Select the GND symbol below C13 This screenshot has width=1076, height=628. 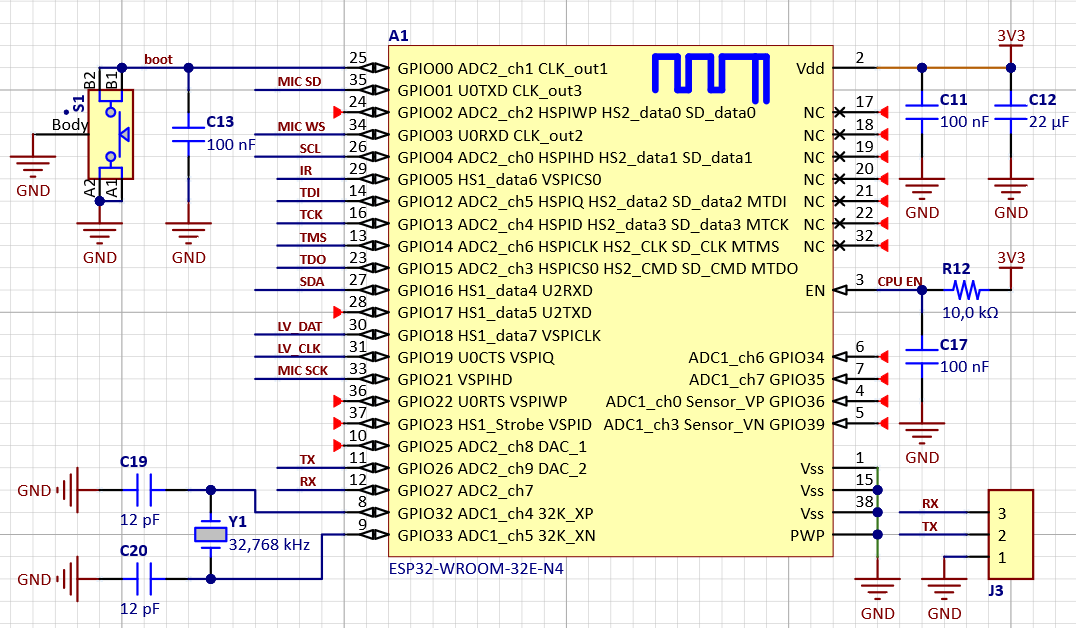click(x=189, y=233)
